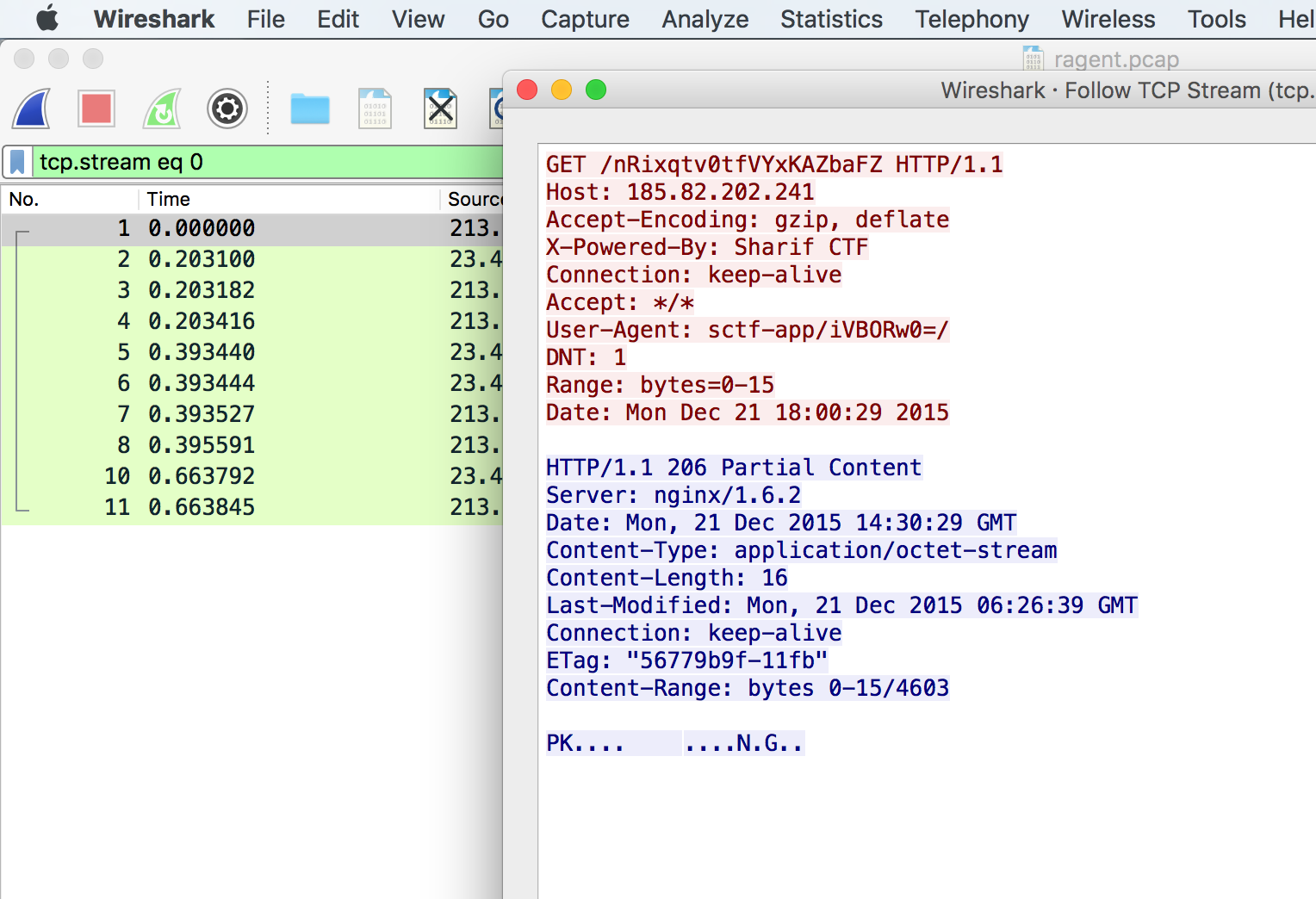Sort packets by the No. column header
This screenshot has height=899, width=1316.
click(x=69, y=199)
